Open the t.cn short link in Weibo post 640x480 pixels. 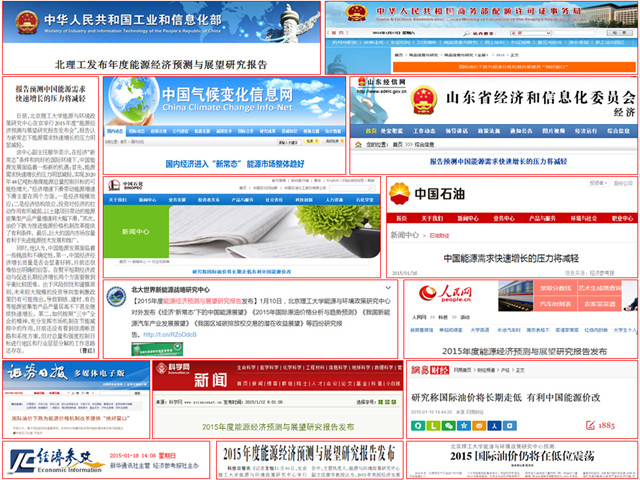163,335
